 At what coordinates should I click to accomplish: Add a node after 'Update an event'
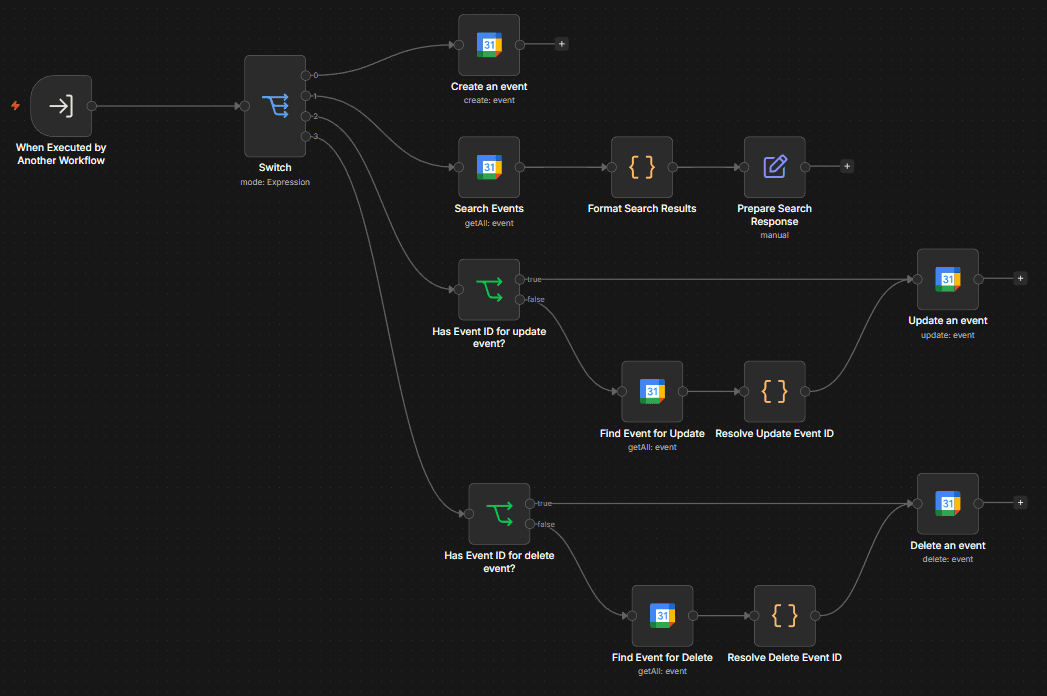click(1020, 279)
